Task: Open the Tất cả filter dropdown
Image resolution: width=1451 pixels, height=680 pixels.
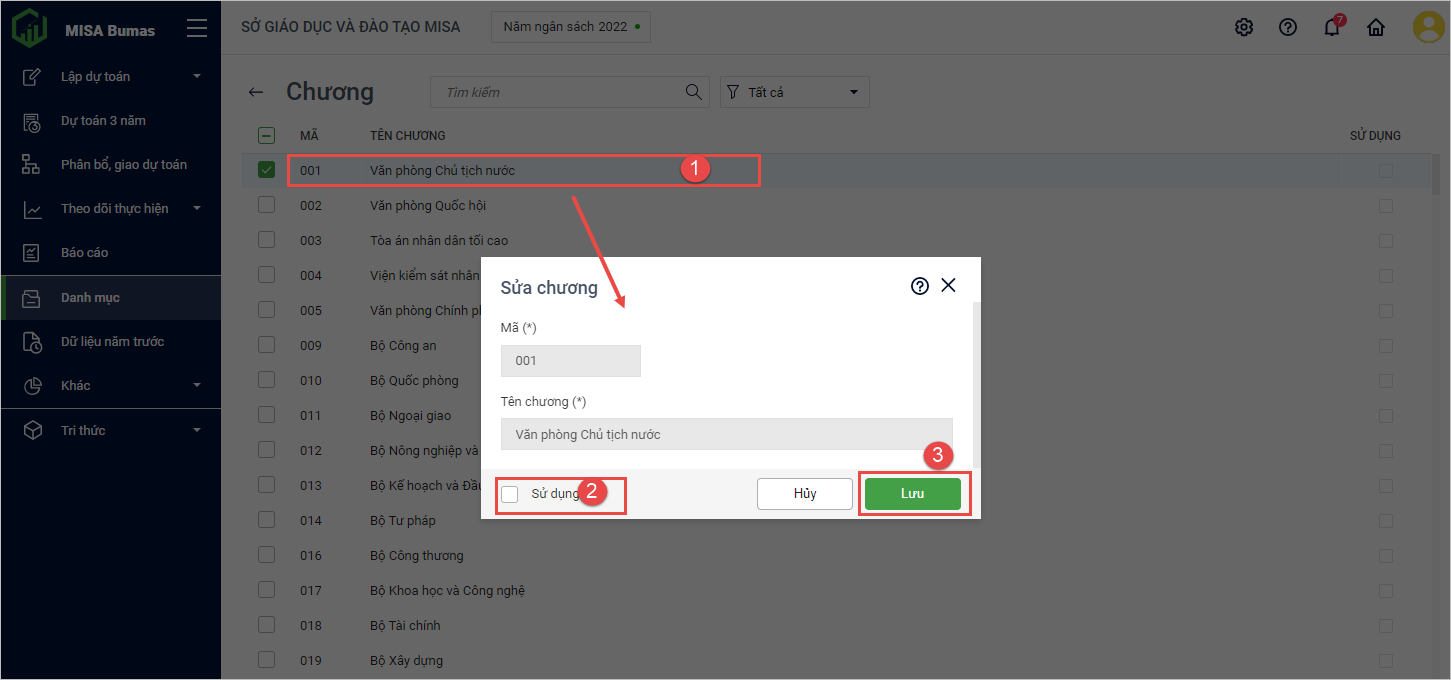Action: coord(795,92)
